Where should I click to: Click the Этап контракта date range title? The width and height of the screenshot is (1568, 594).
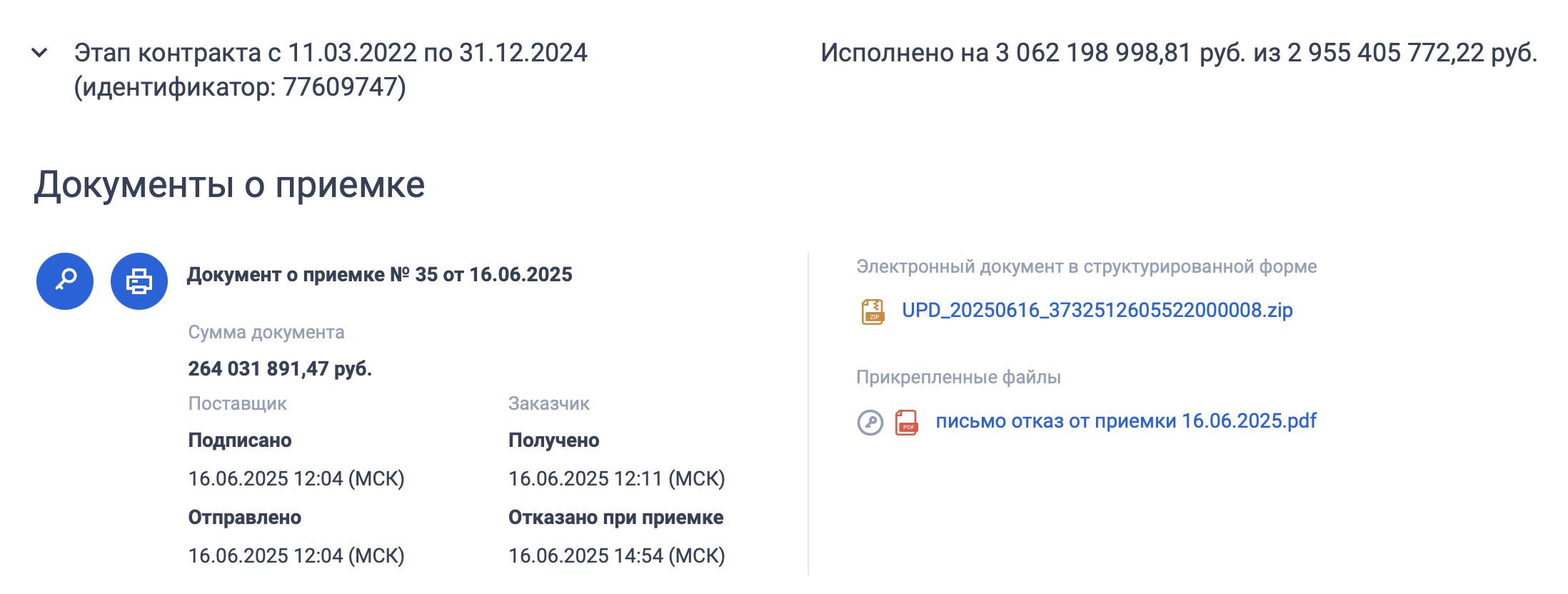[x=331, y=53]
